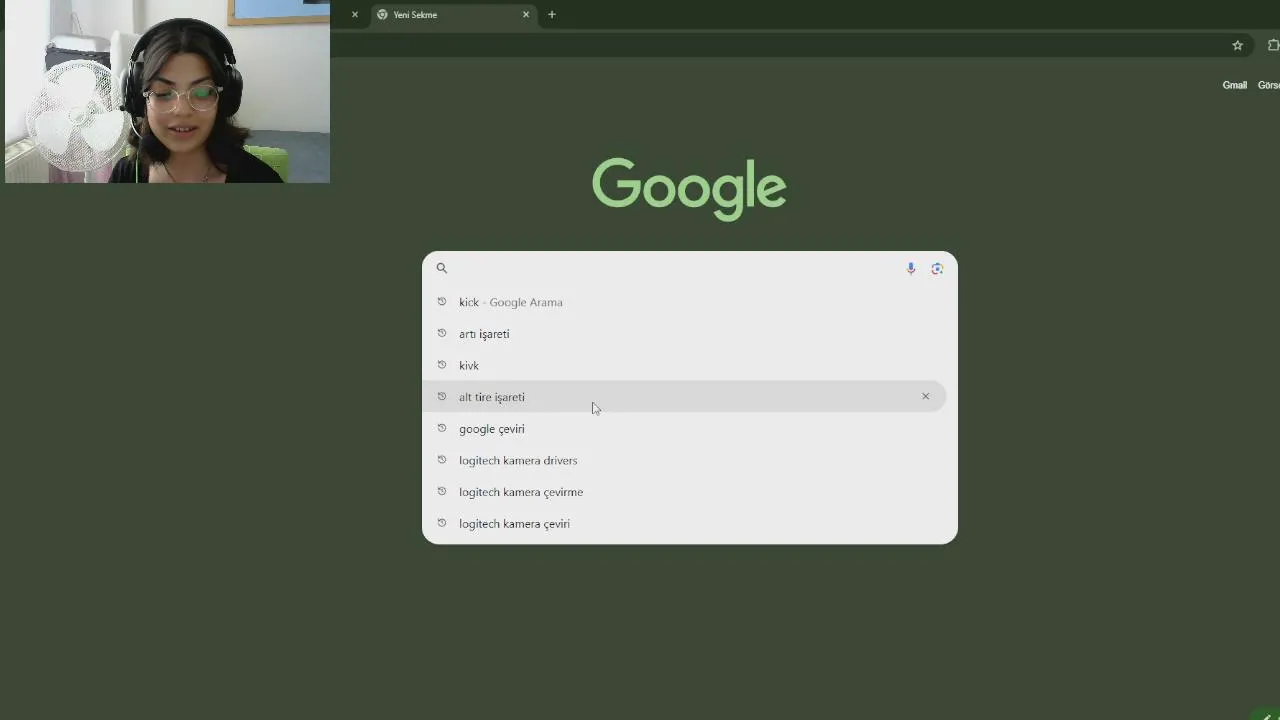Click history clock icon beside 'alt tire işareti'

[x=441, y=396]
